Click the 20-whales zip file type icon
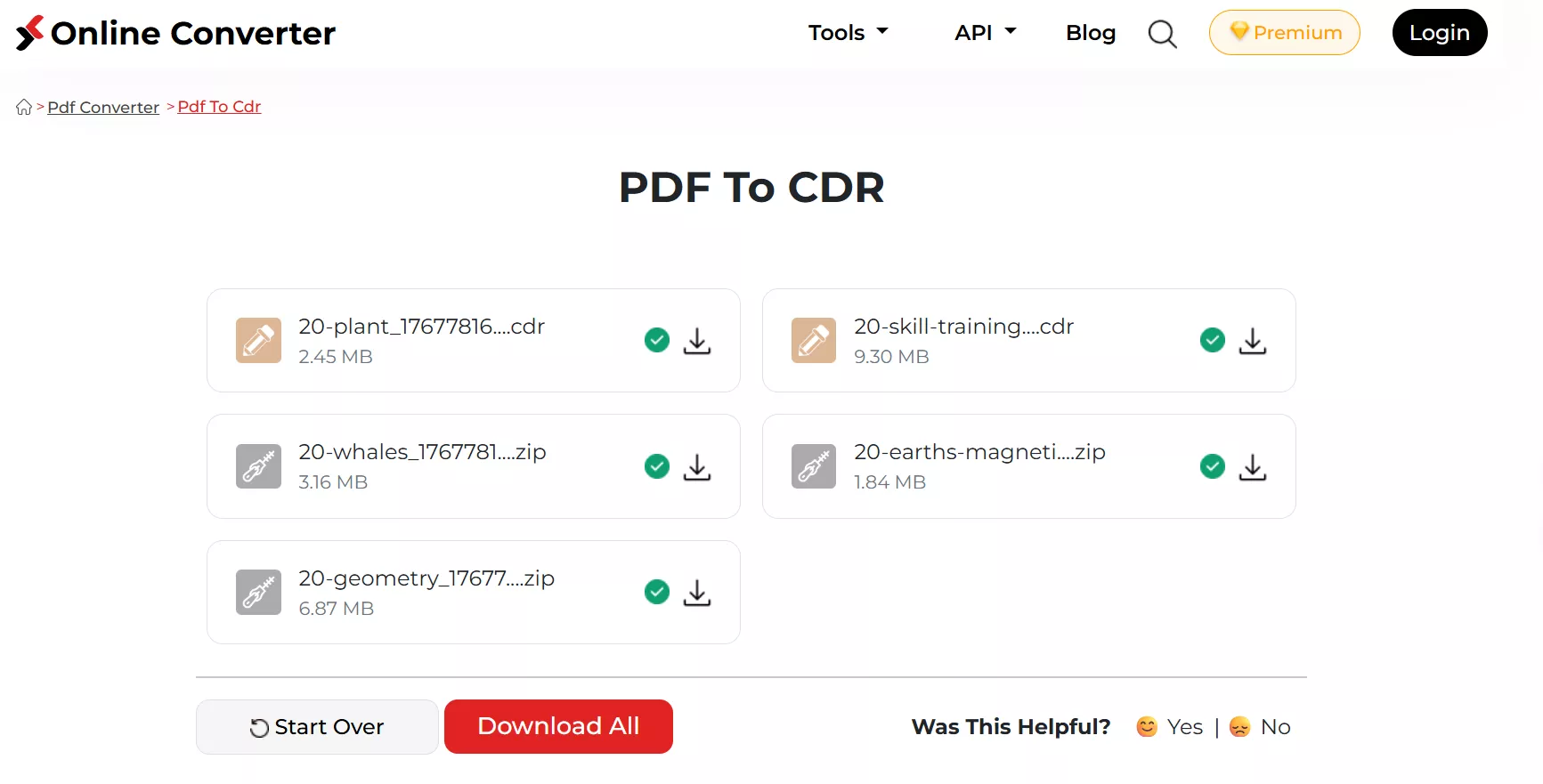Screen dimensions: 1543x784 [x=258, y=466]
